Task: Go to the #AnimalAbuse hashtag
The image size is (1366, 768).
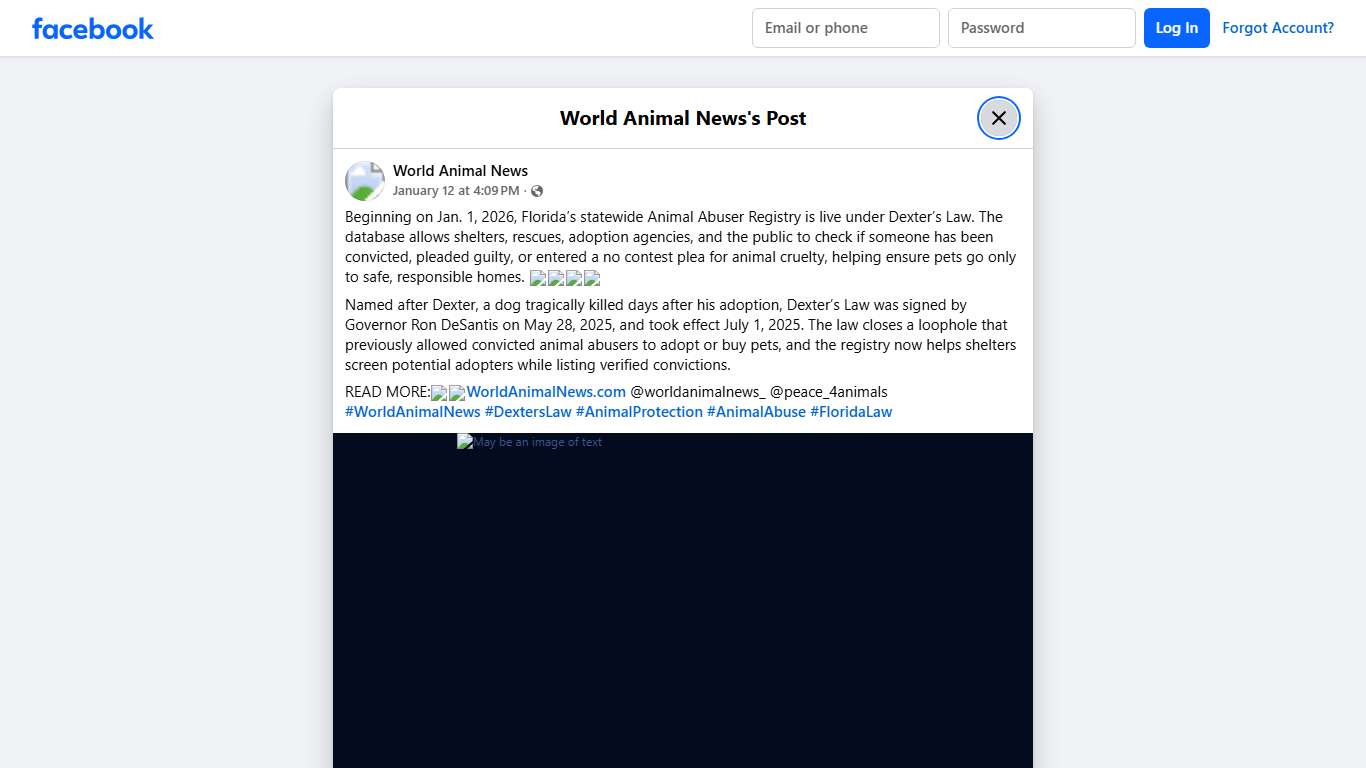Action: (x=756, y=412)
